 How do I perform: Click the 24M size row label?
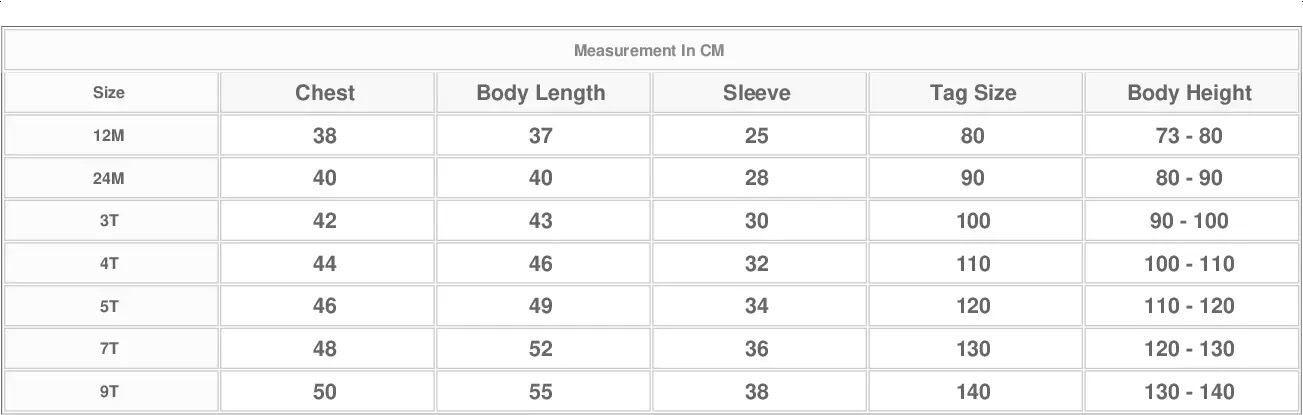pos(109,178)
